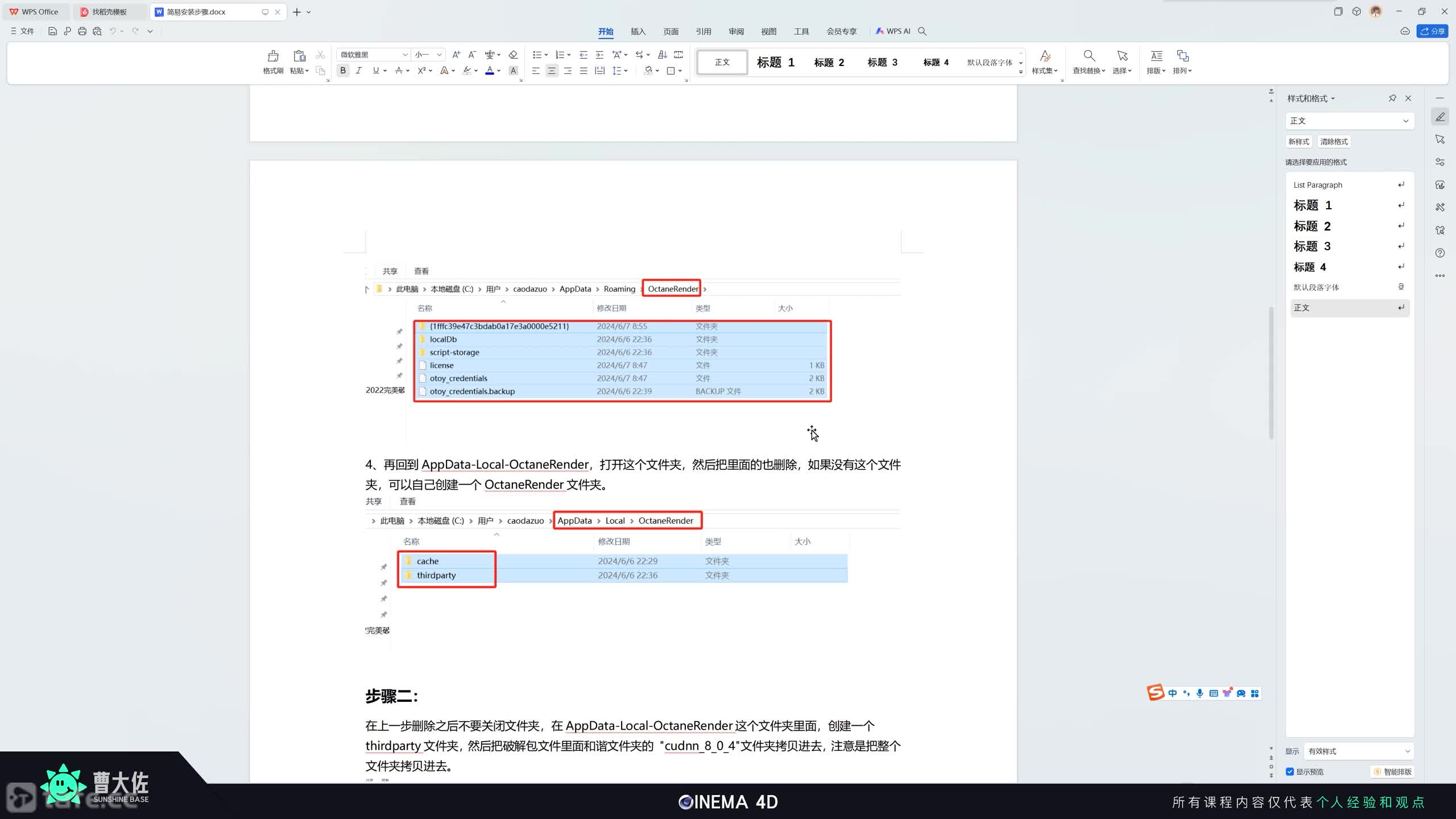Open the 审阅 ribbon tab
The image size is (1456, 819).
coord(736,31)
